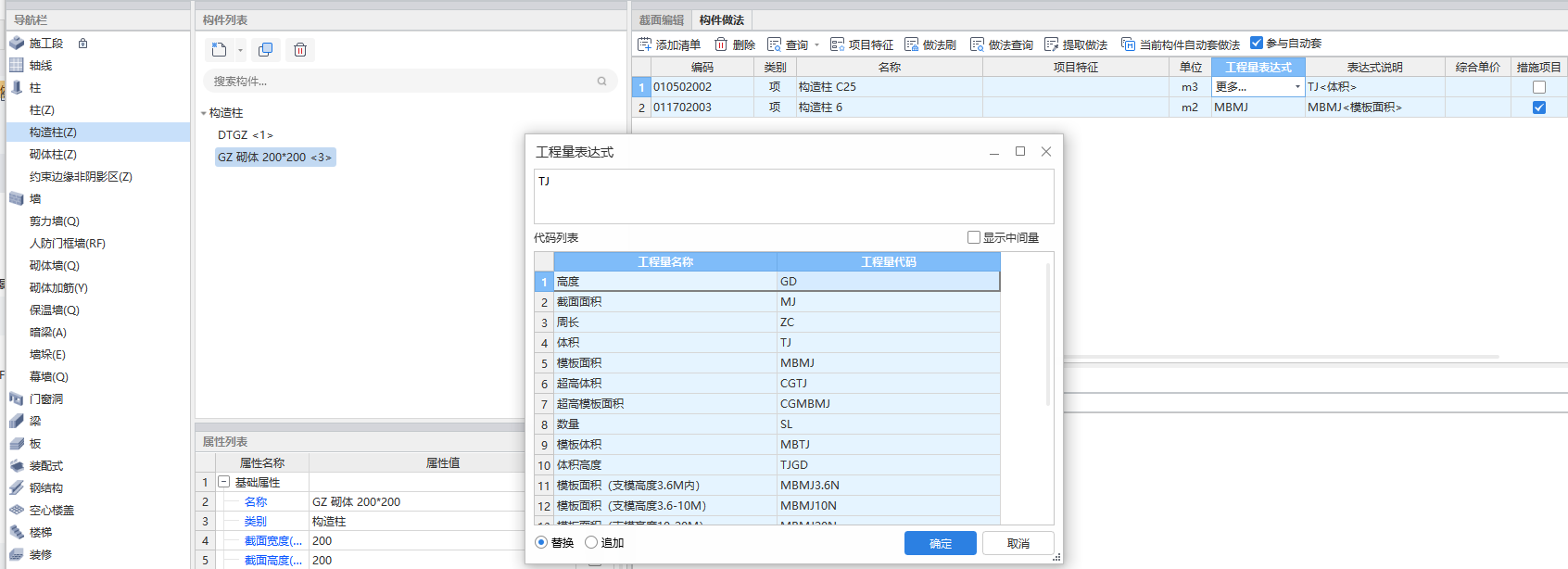This screenshot has width=1568, height=569.
Task: Select the 追加 radio button
Action: tap(591, 542)
